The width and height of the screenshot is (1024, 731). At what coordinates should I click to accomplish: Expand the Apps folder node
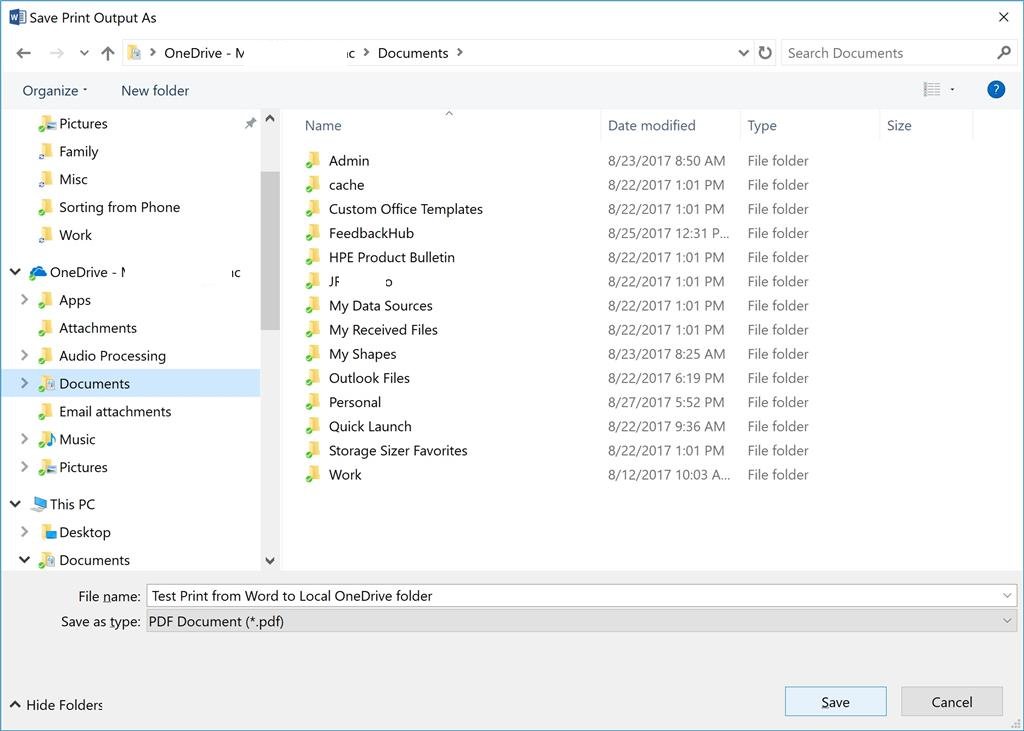pos(24,299)
